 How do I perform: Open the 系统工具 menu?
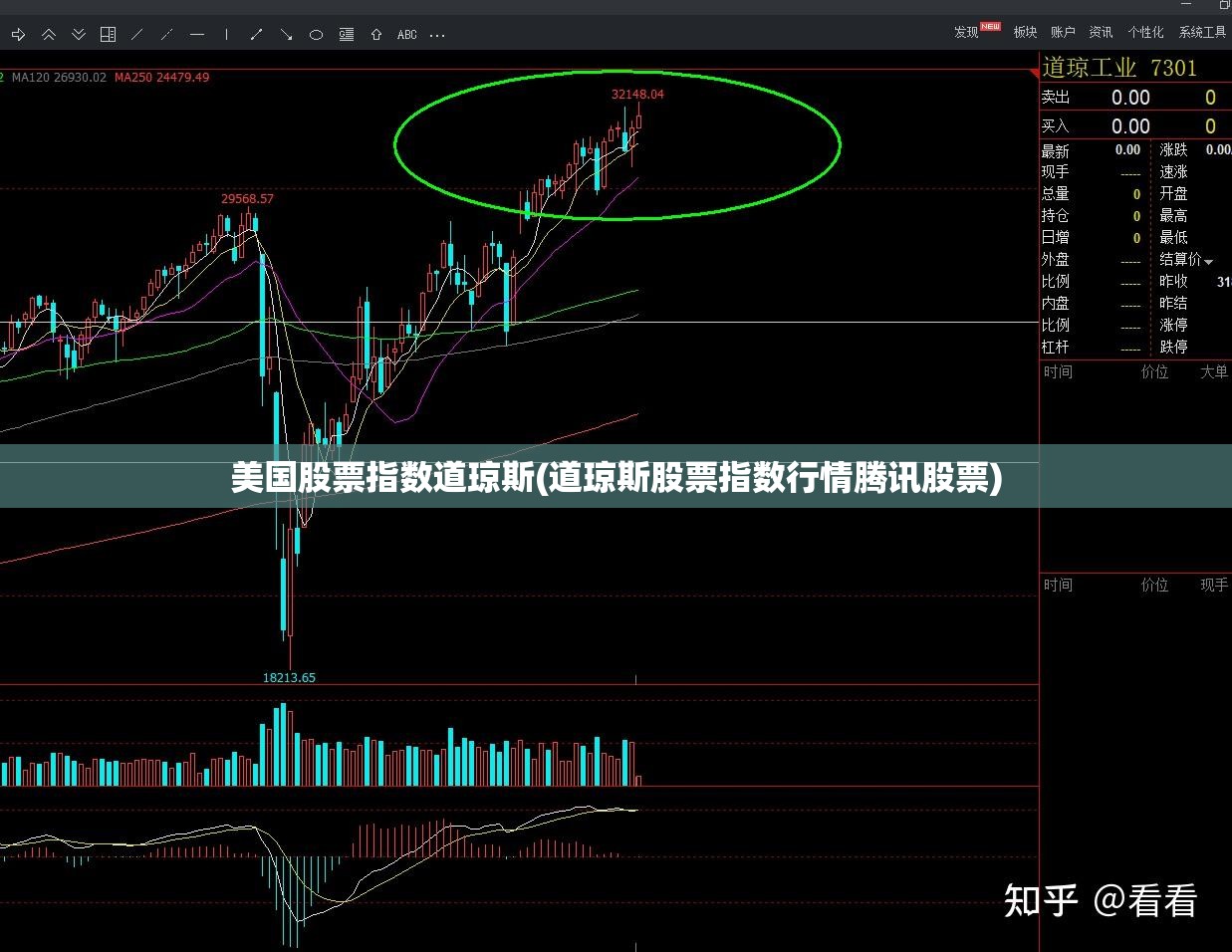(x=1202, y=32)
